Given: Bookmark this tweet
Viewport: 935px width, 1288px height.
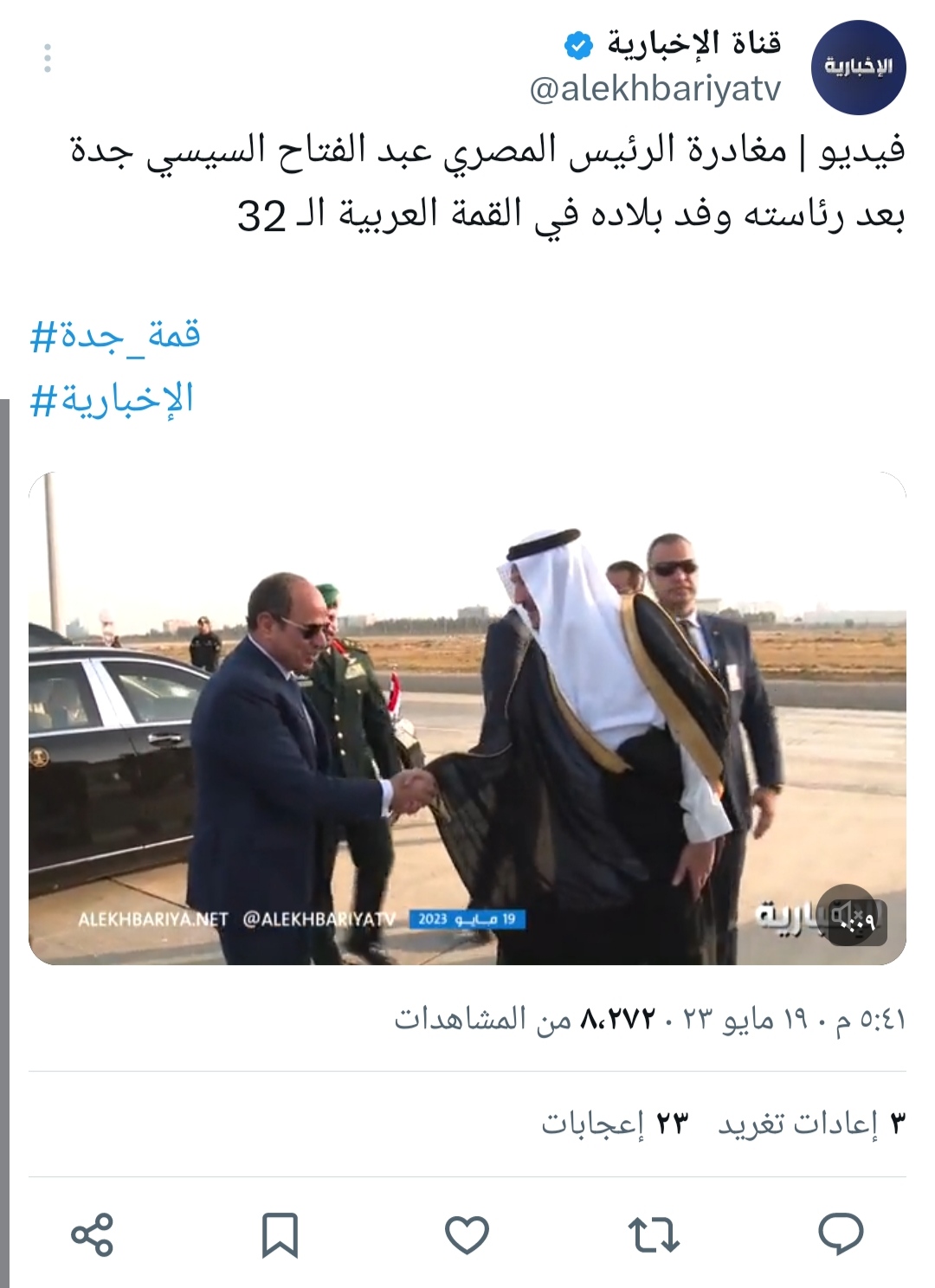Looking at the screenshot, I should pos(280,1235).
